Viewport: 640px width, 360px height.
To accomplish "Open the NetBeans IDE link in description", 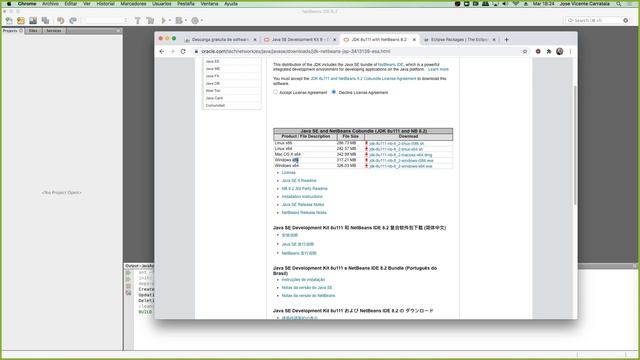I will tap(390, 64).
